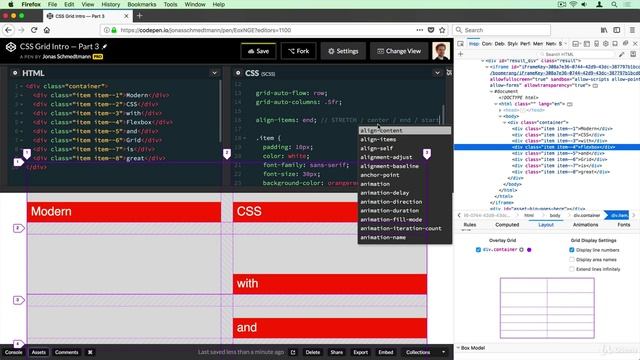Click the Pocket save icon in the URL bar
Screen dimensions: 640x360
431,30
